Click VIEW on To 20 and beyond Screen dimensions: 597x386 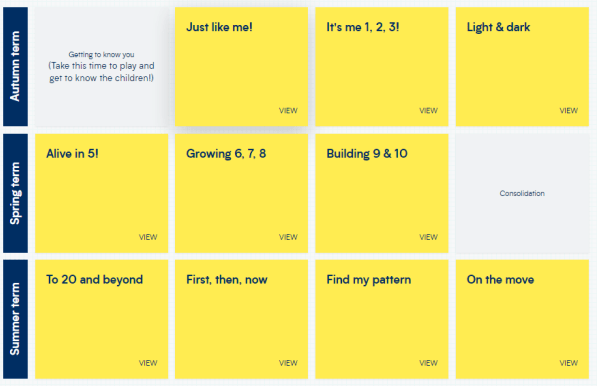tap(148, 363)
